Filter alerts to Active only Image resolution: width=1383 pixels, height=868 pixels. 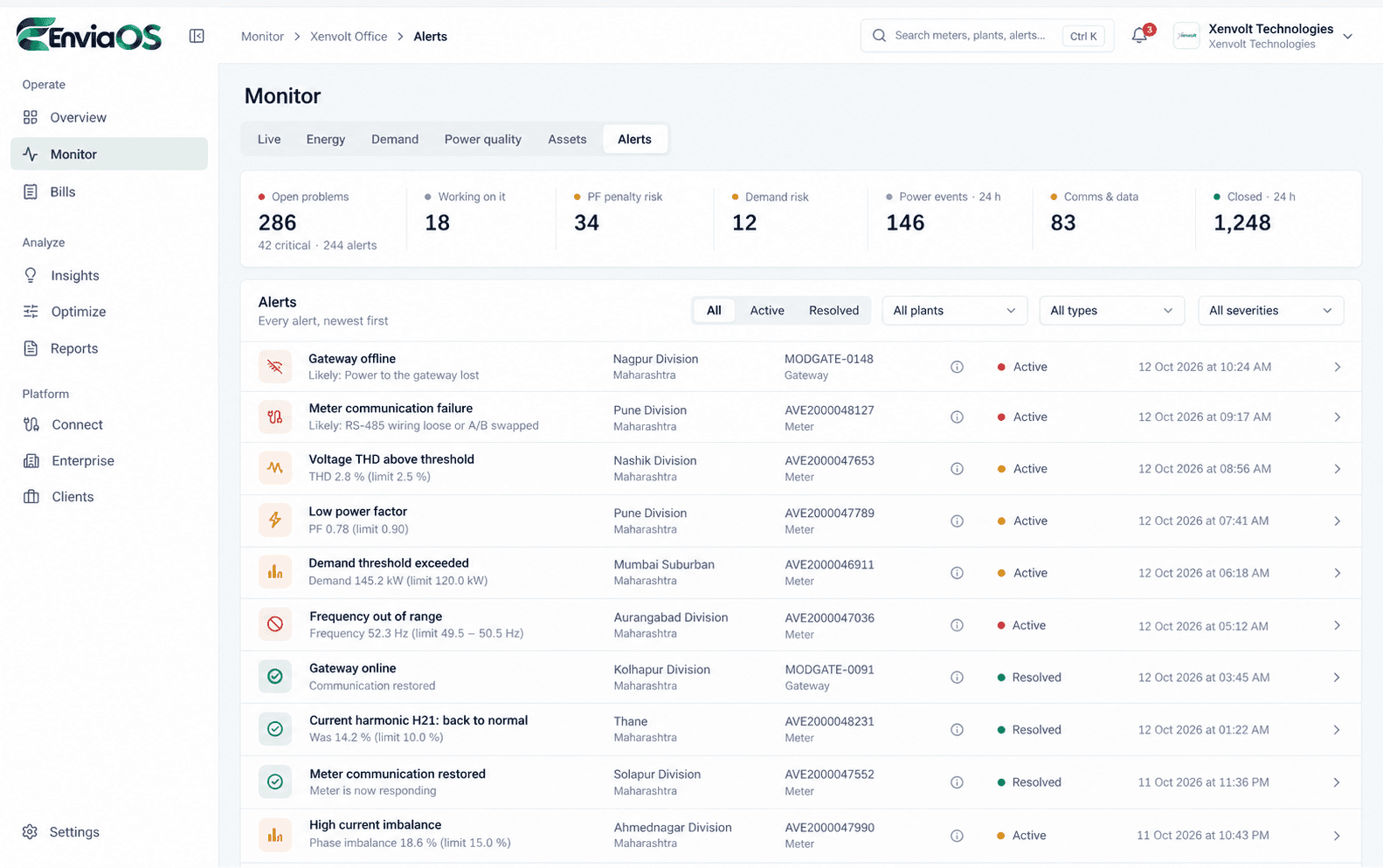767,311
